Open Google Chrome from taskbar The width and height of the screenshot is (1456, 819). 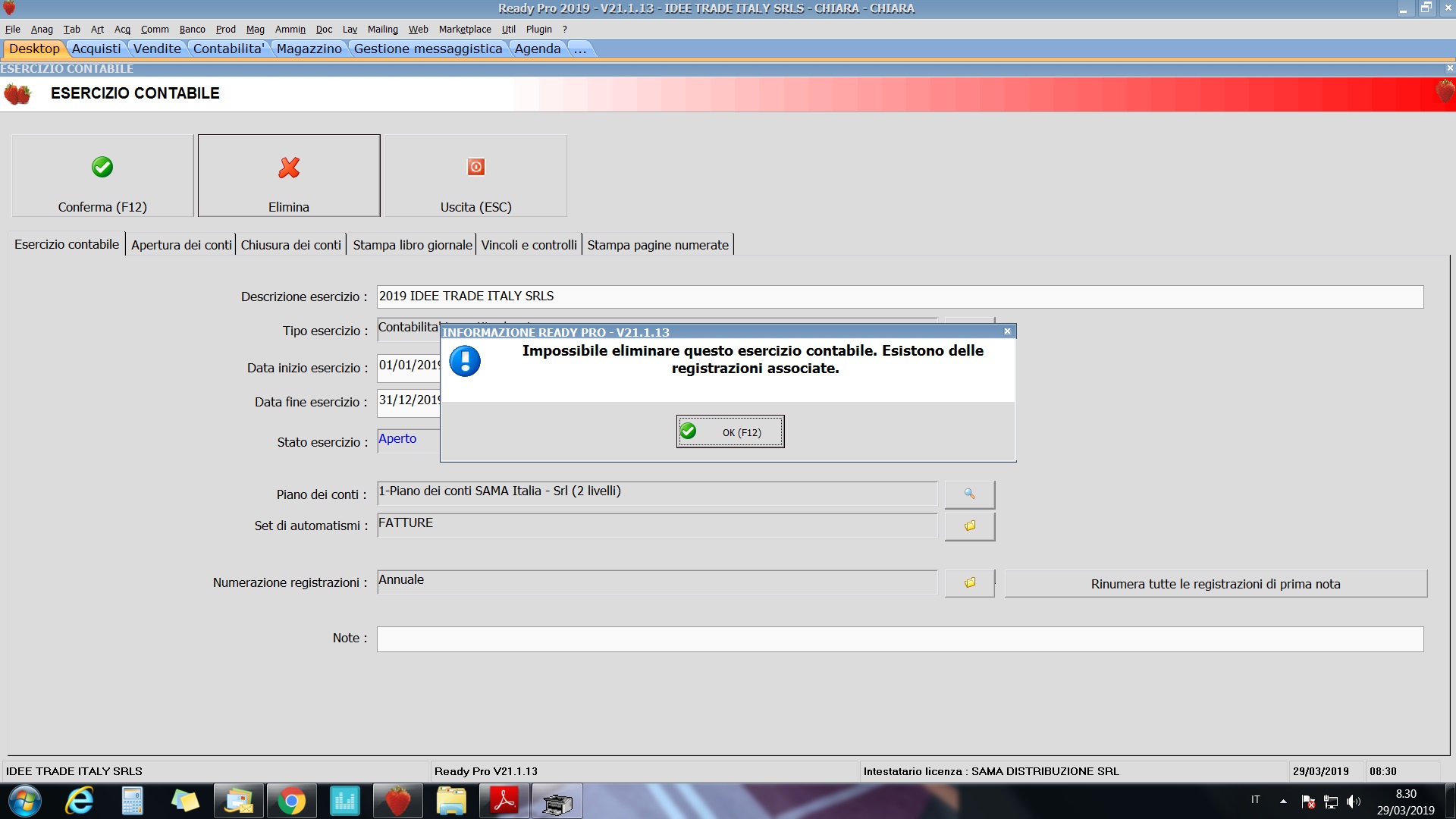click(x=291, y=801)
